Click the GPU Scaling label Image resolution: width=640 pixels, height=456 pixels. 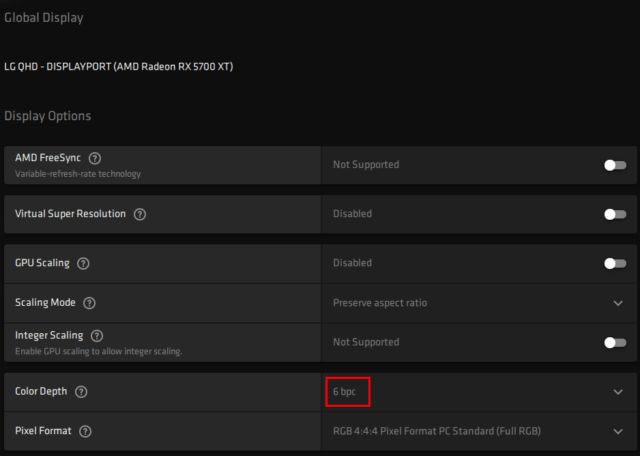[x=42, y=263]
